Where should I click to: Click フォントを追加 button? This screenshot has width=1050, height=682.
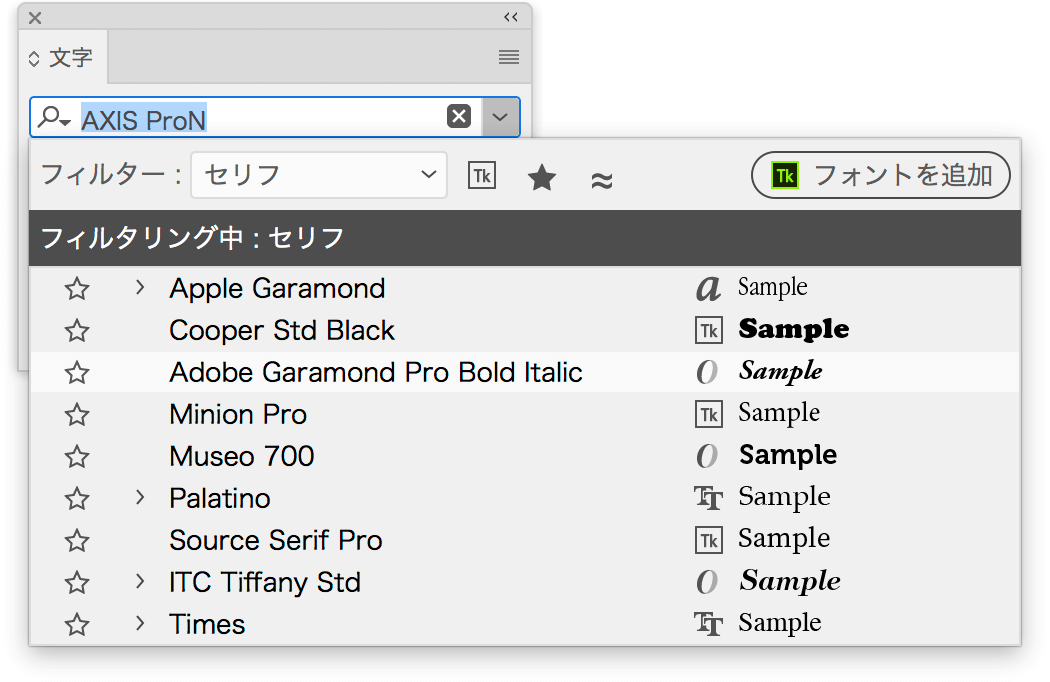881,176
